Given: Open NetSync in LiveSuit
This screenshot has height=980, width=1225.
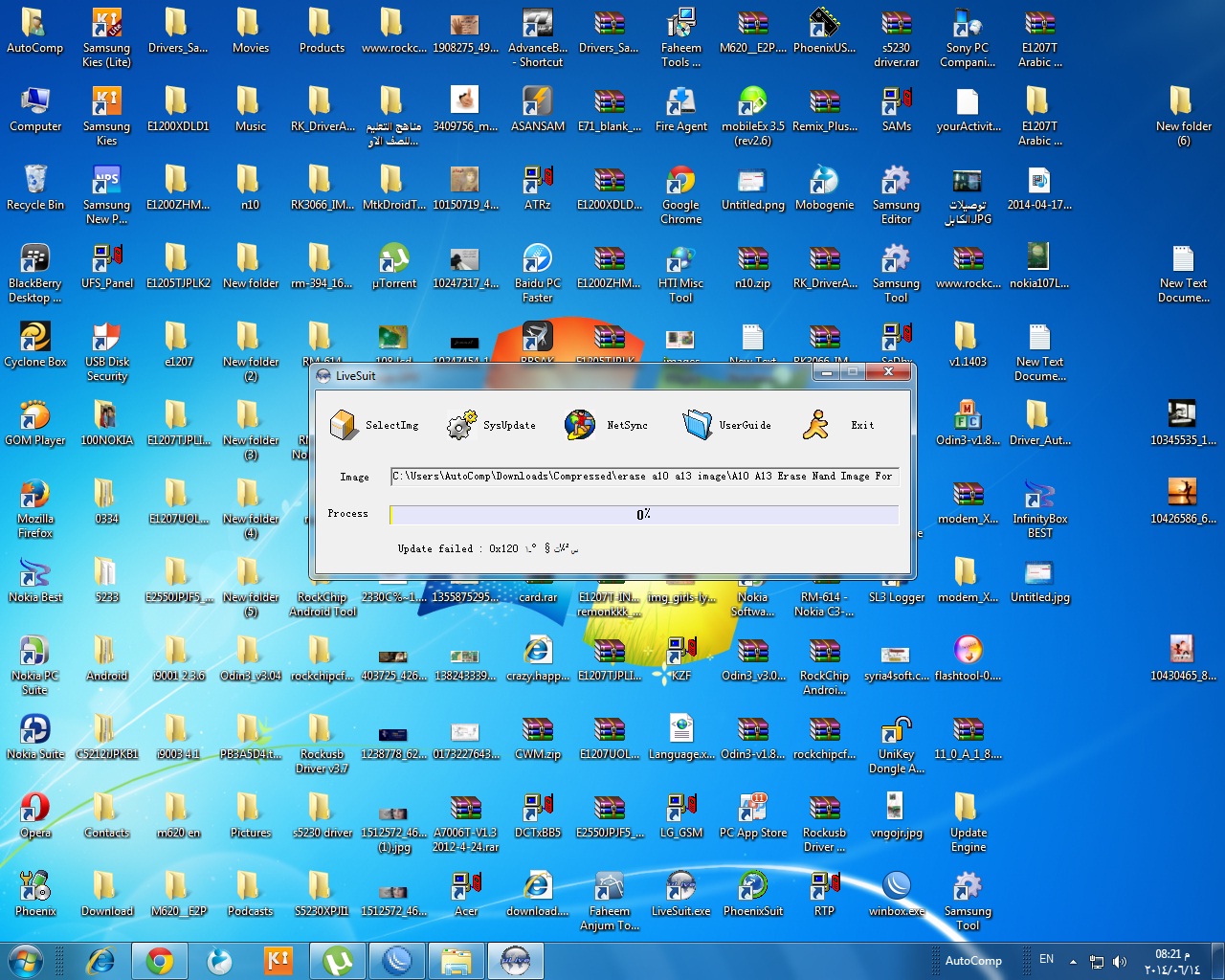Looking at the screenshot, I should (x=606, y=425).
